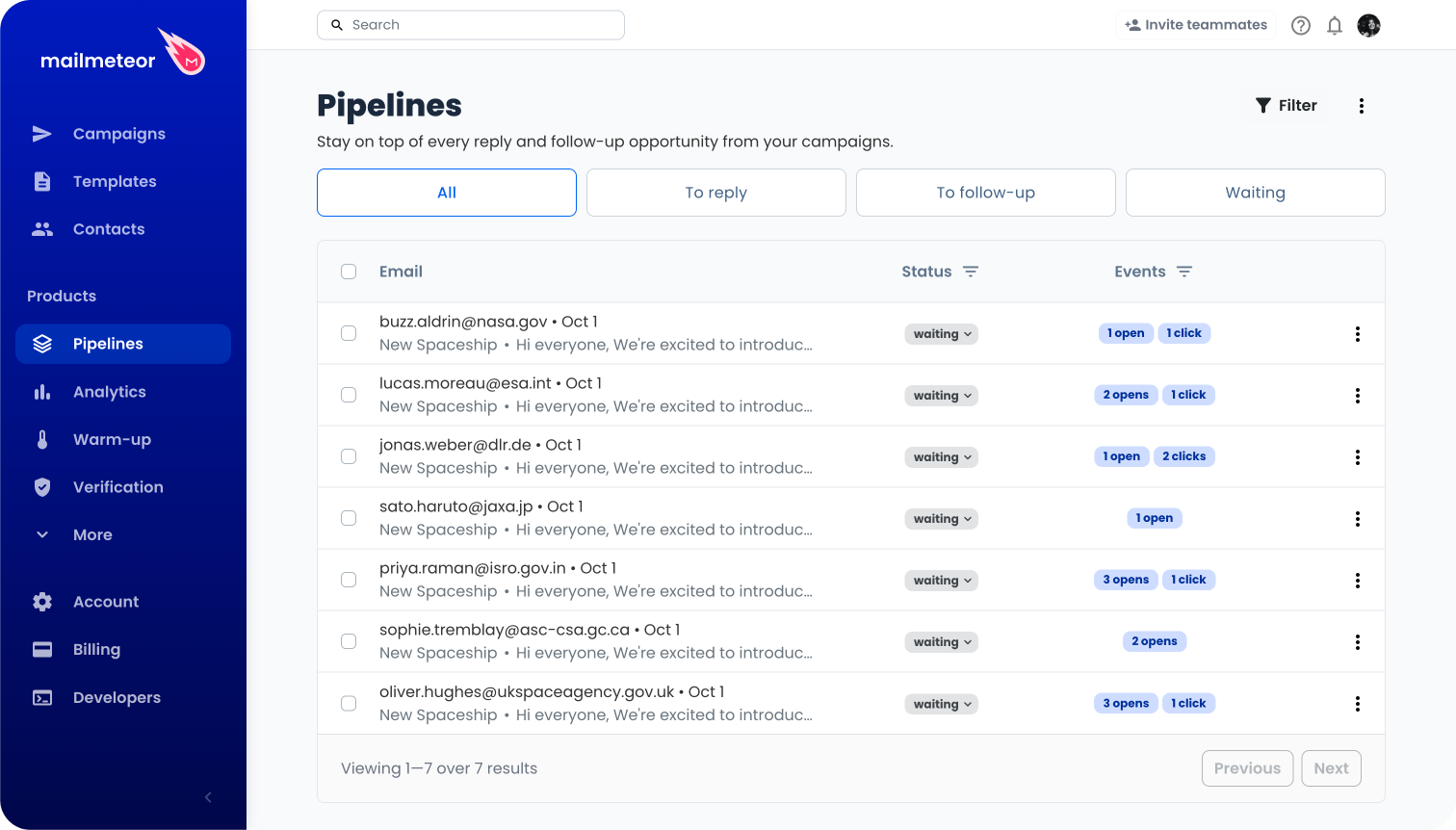The width and height of the screenshot is (1456, 830).
Task: Check the jonas.weber@dlr.de row checkbox
Action: tap(349, 456)
